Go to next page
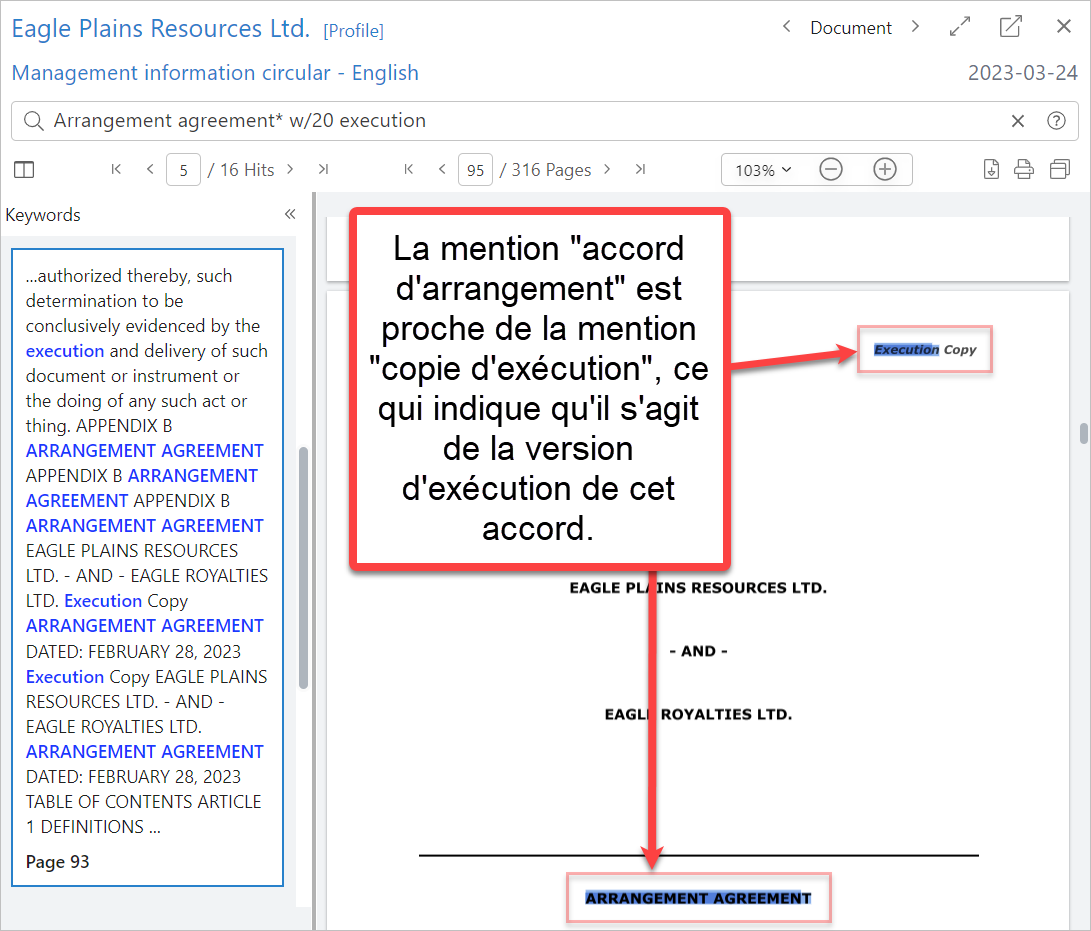The image size is (1091, 931). pyautogui.click(x=607, y=169)
